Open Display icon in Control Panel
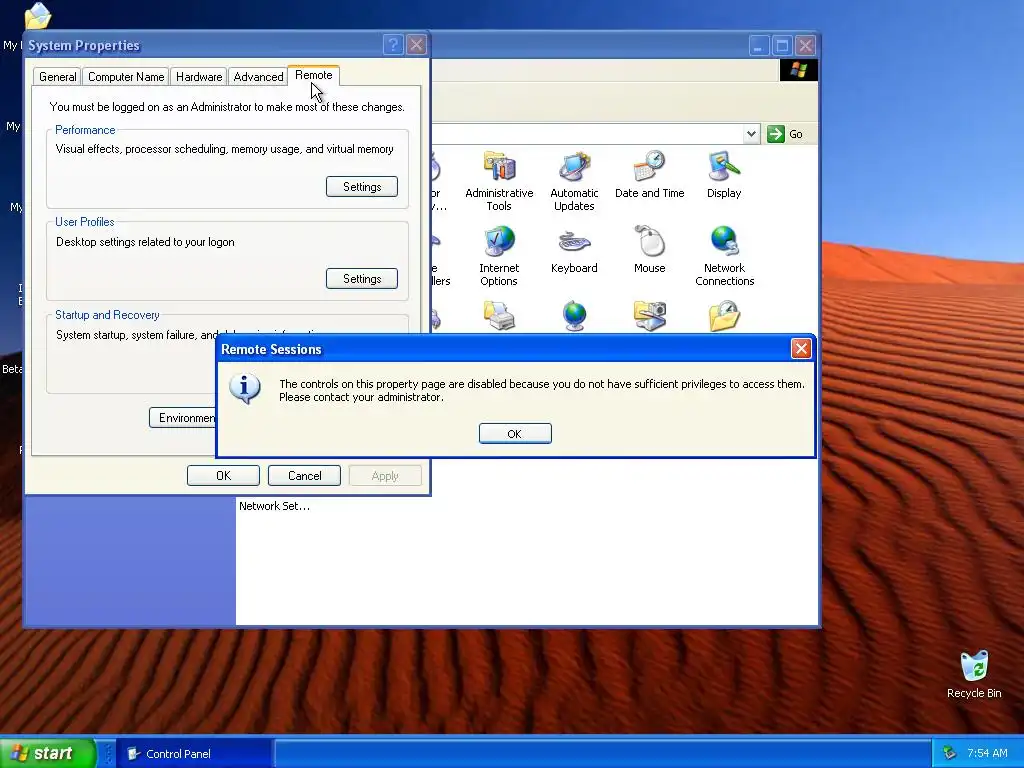This screenshot has width=1024, height=768. (x=724, y=174)
